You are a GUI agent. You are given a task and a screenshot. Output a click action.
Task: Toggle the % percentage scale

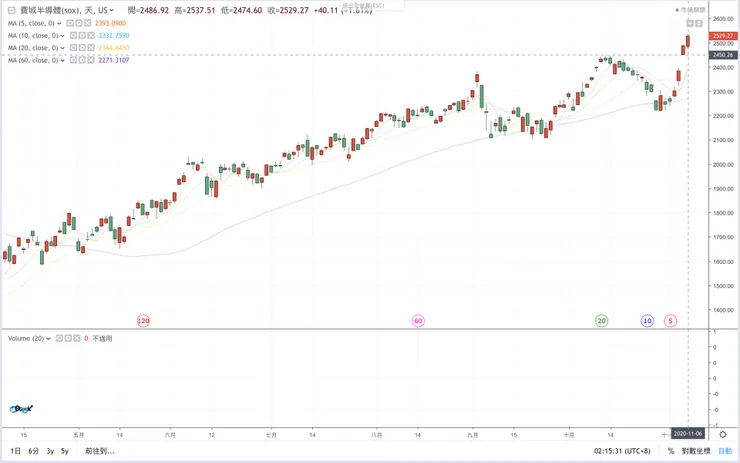point(671,451)
